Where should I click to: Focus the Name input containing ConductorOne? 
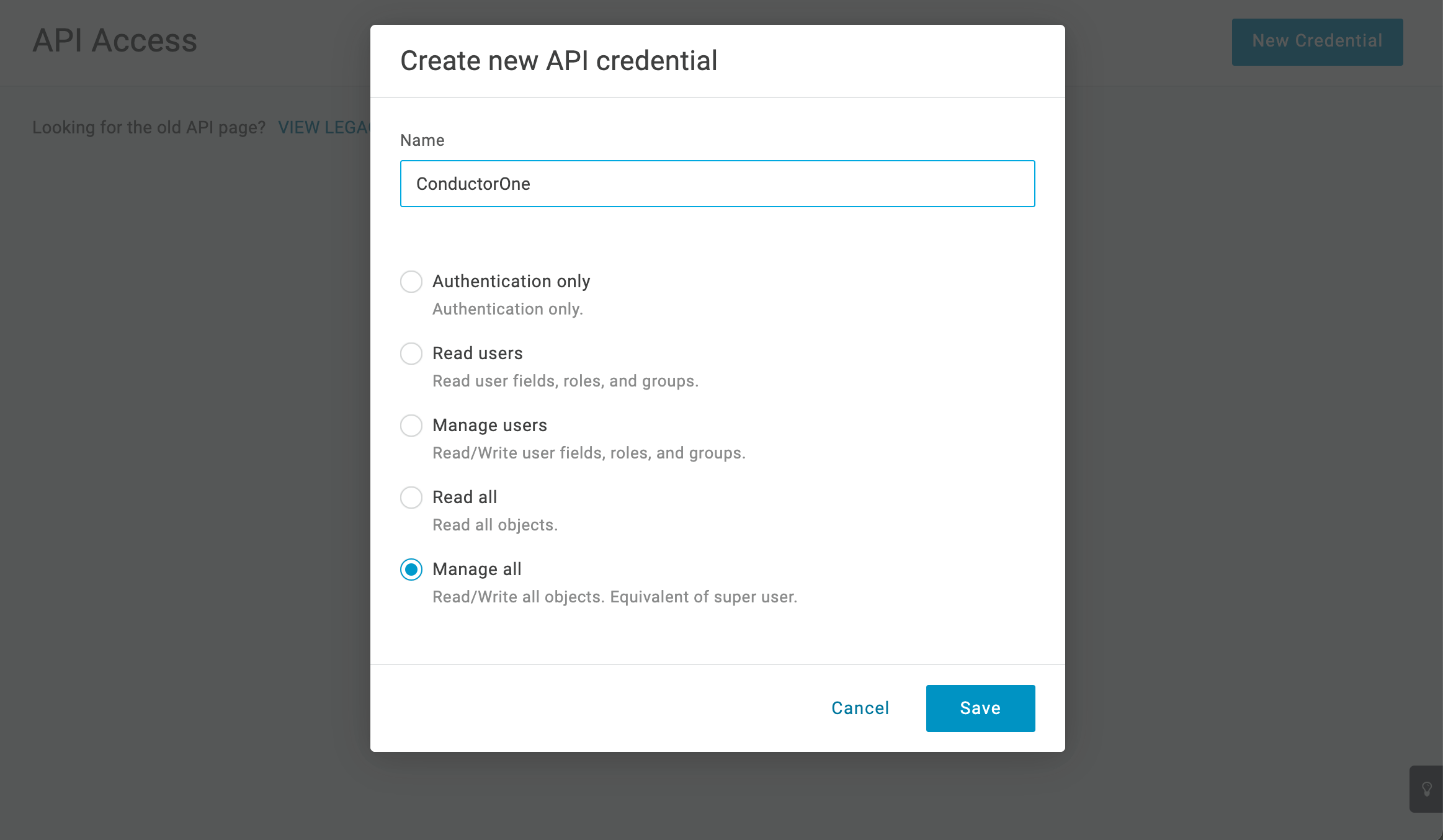coord(717,184)
